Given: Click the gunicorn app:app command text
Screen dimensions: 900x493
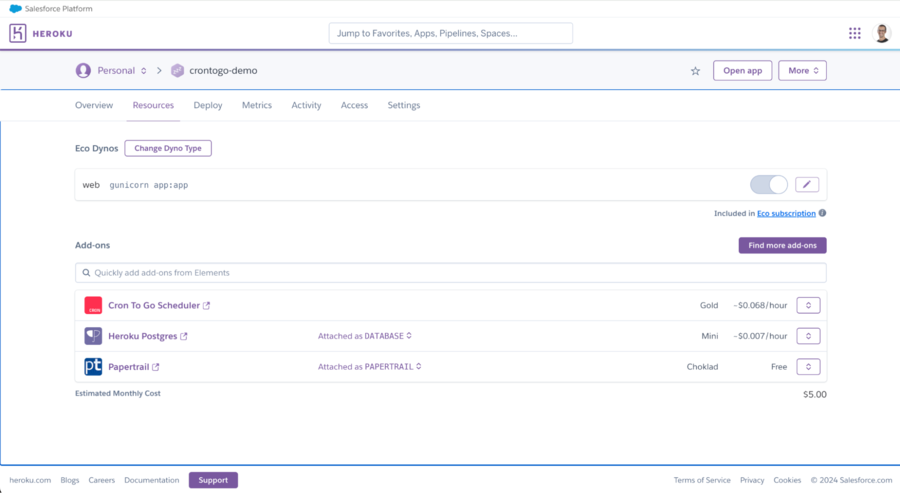Looking at the screenshot, I should (149, 185).
